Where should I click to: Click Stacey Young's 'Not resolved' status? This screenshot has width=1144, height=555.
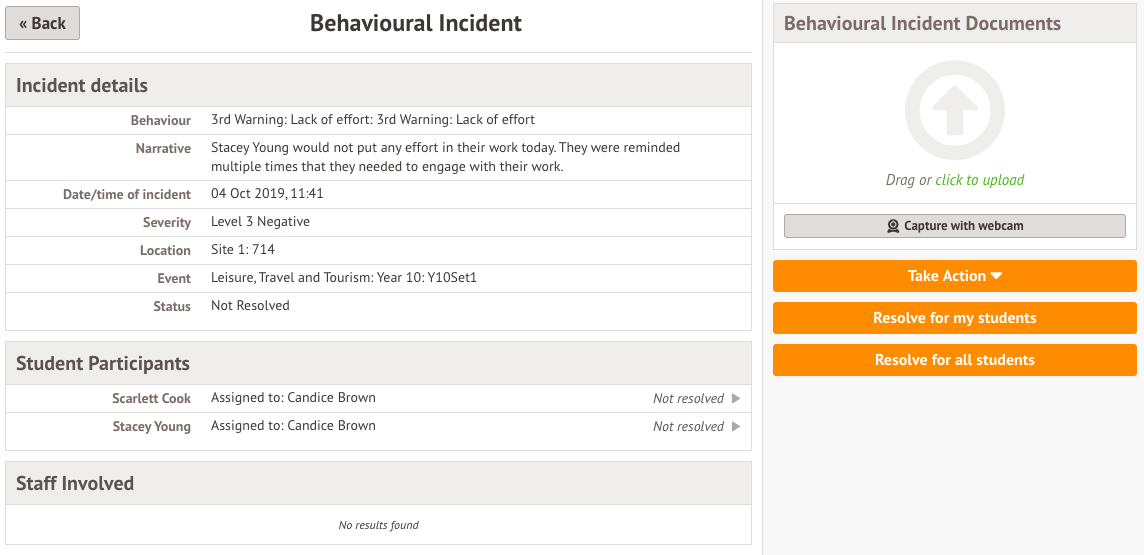688,426
